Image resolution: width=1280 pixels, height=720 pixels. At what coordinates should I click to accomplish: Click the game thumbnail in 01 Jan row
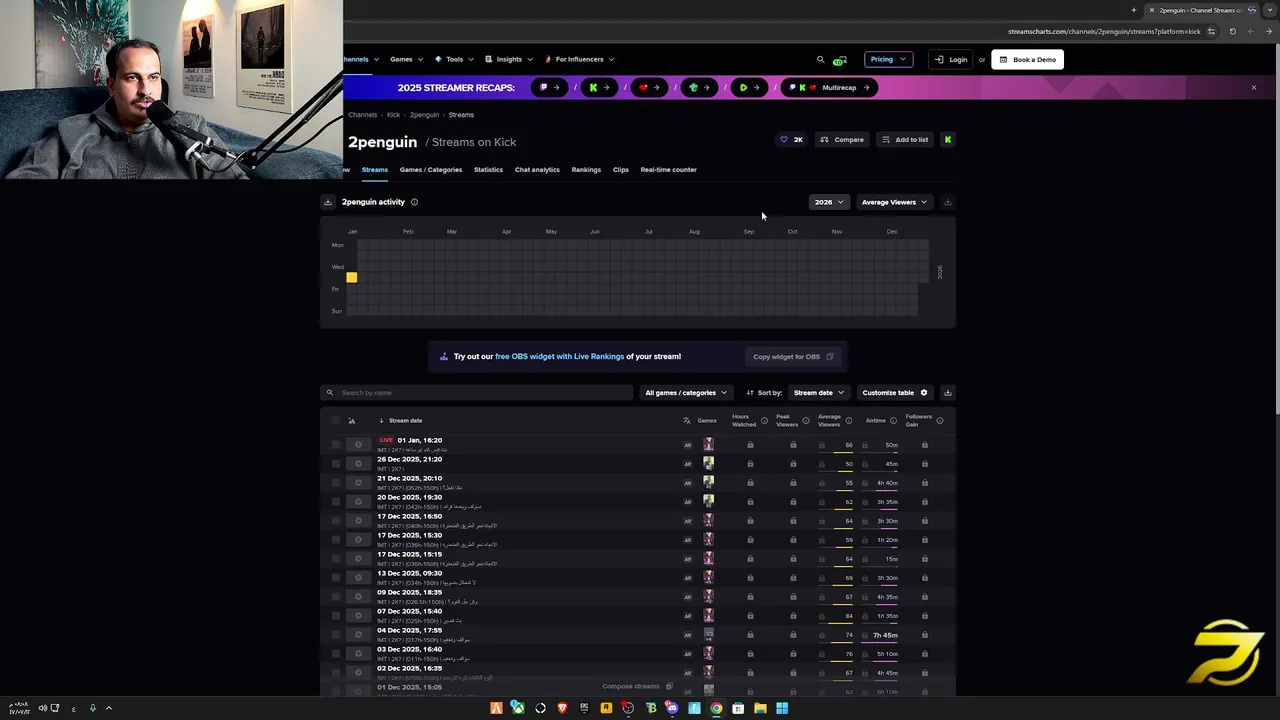click(x=709, y=445)
